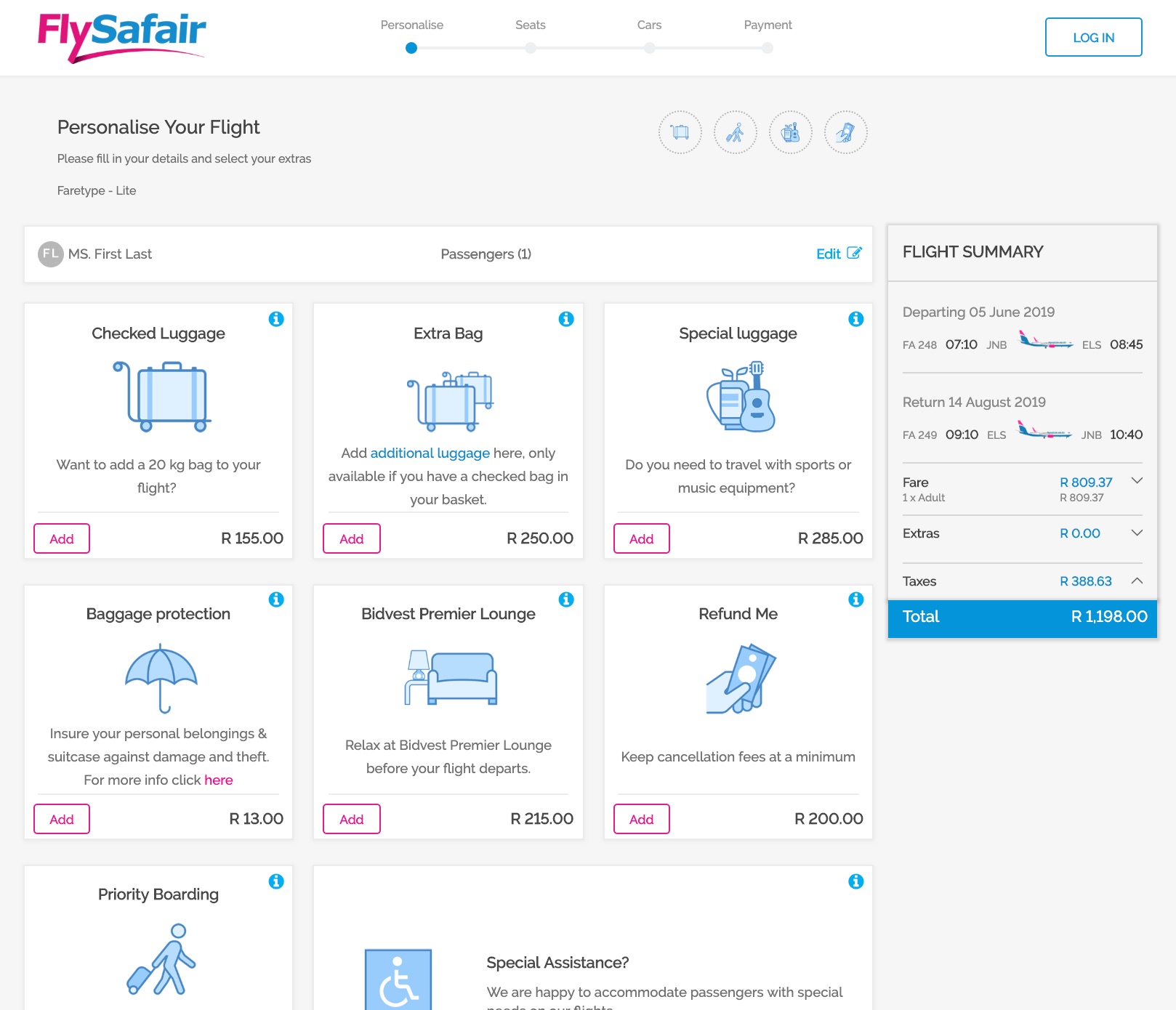This screenshot has width=1176, height=1010.
Task: Add Baggage protection to booking
Action: 62,819
